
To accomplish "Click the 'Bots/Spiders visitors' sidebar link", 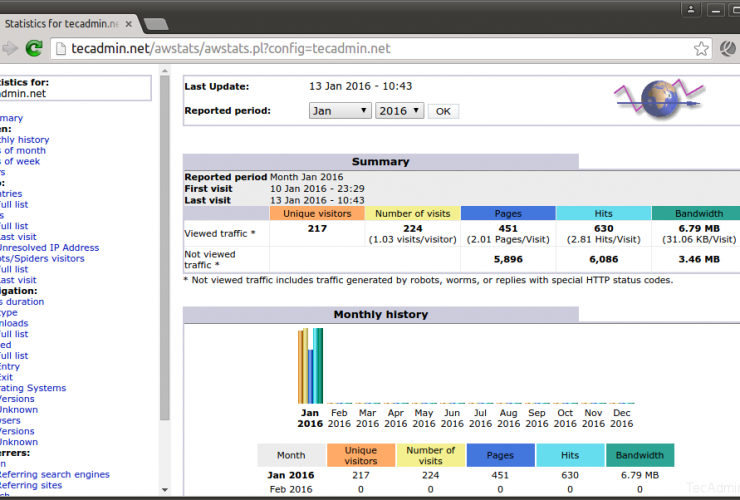I will [x=42, y=258].
